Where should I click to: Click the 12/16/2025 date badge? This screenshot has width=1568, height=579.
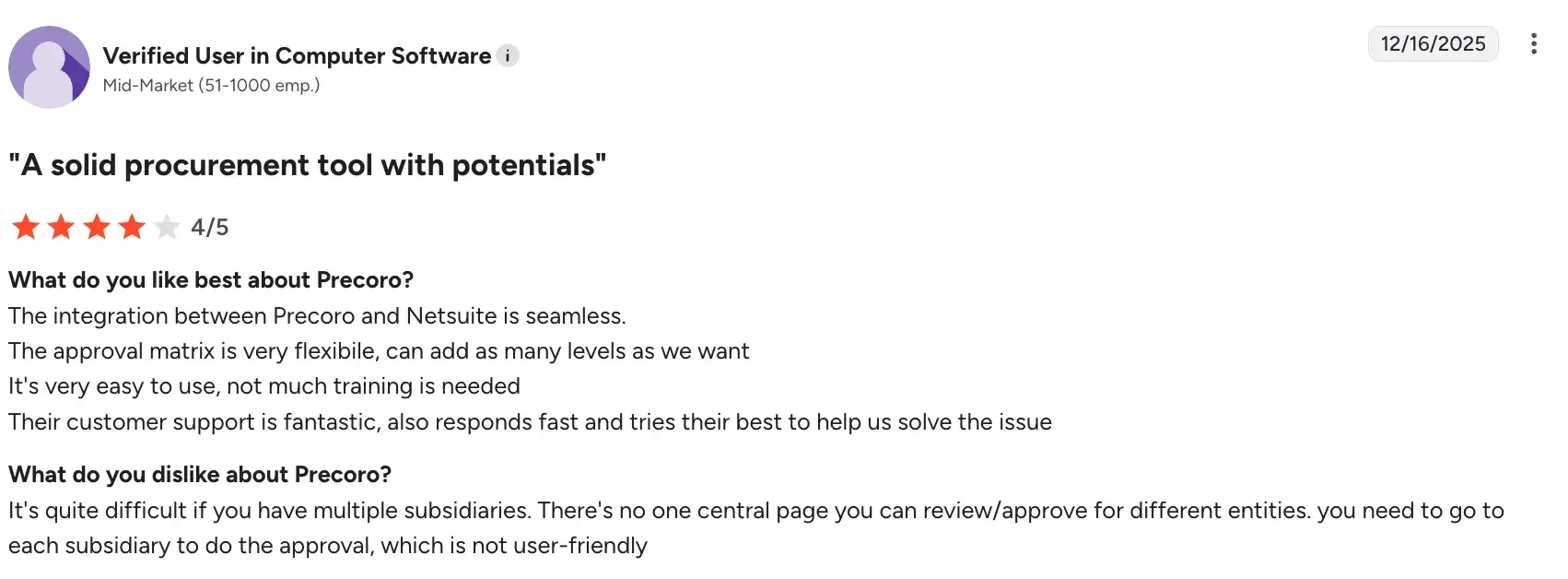(1433, 44)
